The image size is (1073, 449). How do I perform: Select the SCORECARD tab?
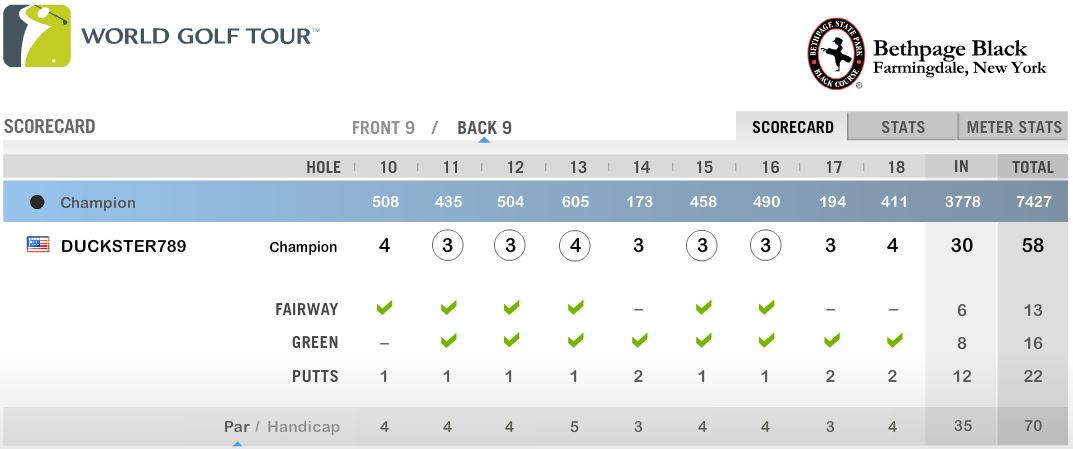coord(792,127)
